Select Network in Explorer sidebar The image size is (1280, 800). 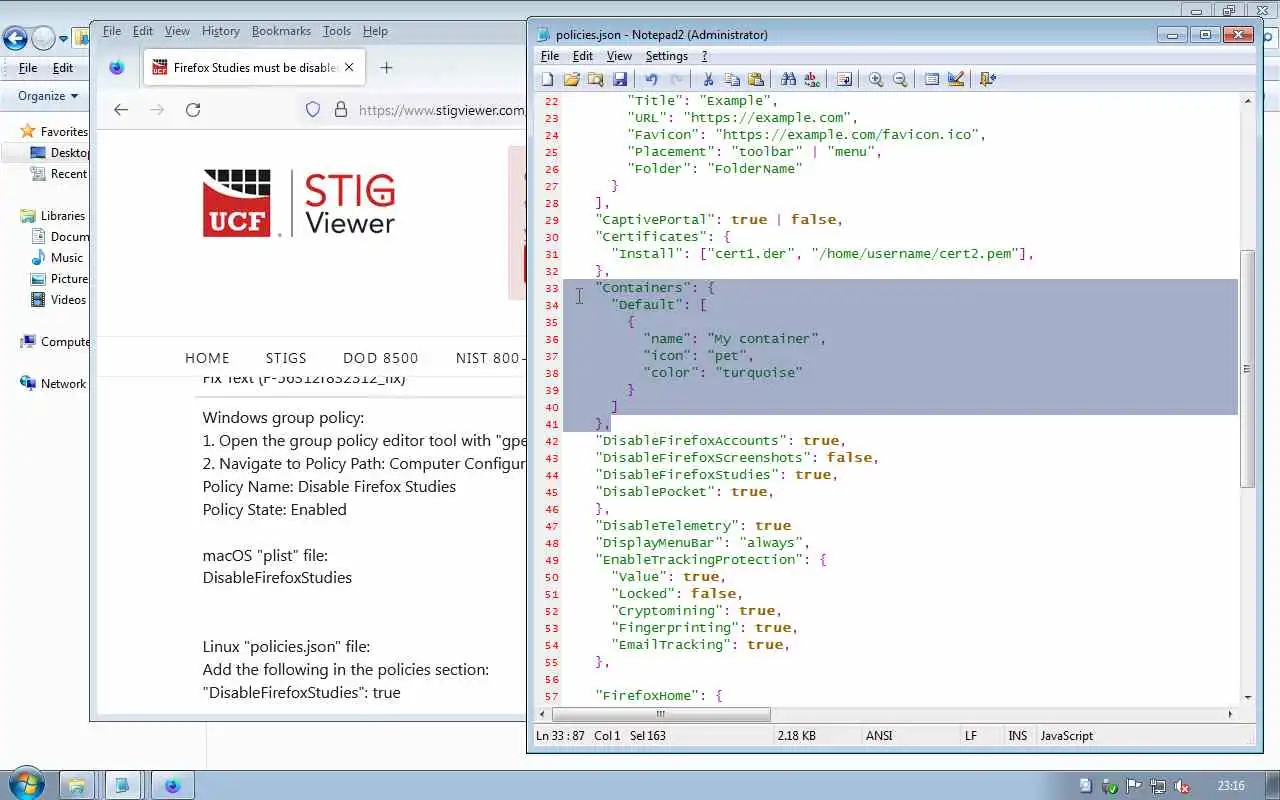(63, 383)
